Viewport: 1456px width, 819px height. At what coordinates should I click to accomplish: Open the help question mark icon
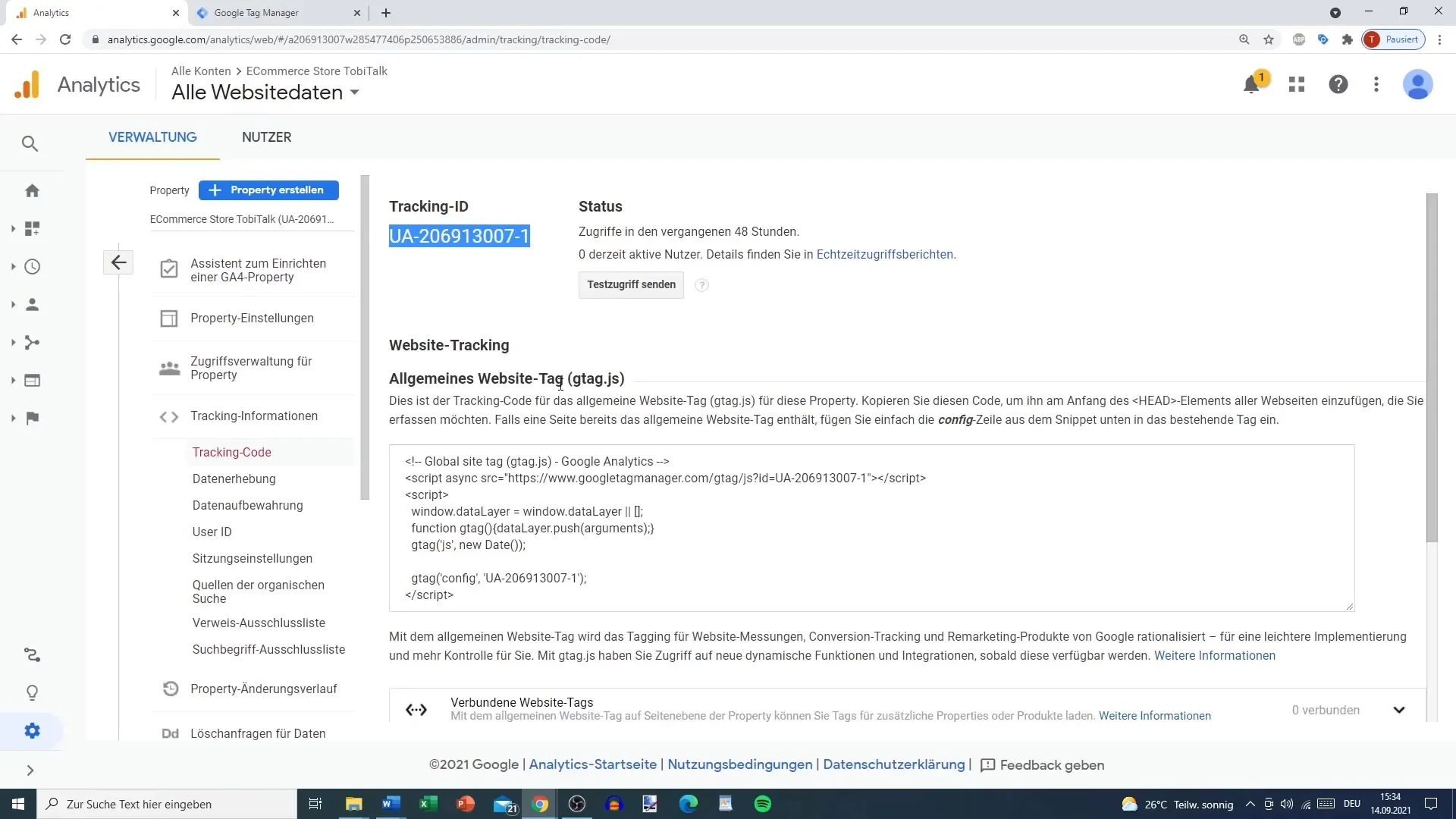(x=1338, y=84)
